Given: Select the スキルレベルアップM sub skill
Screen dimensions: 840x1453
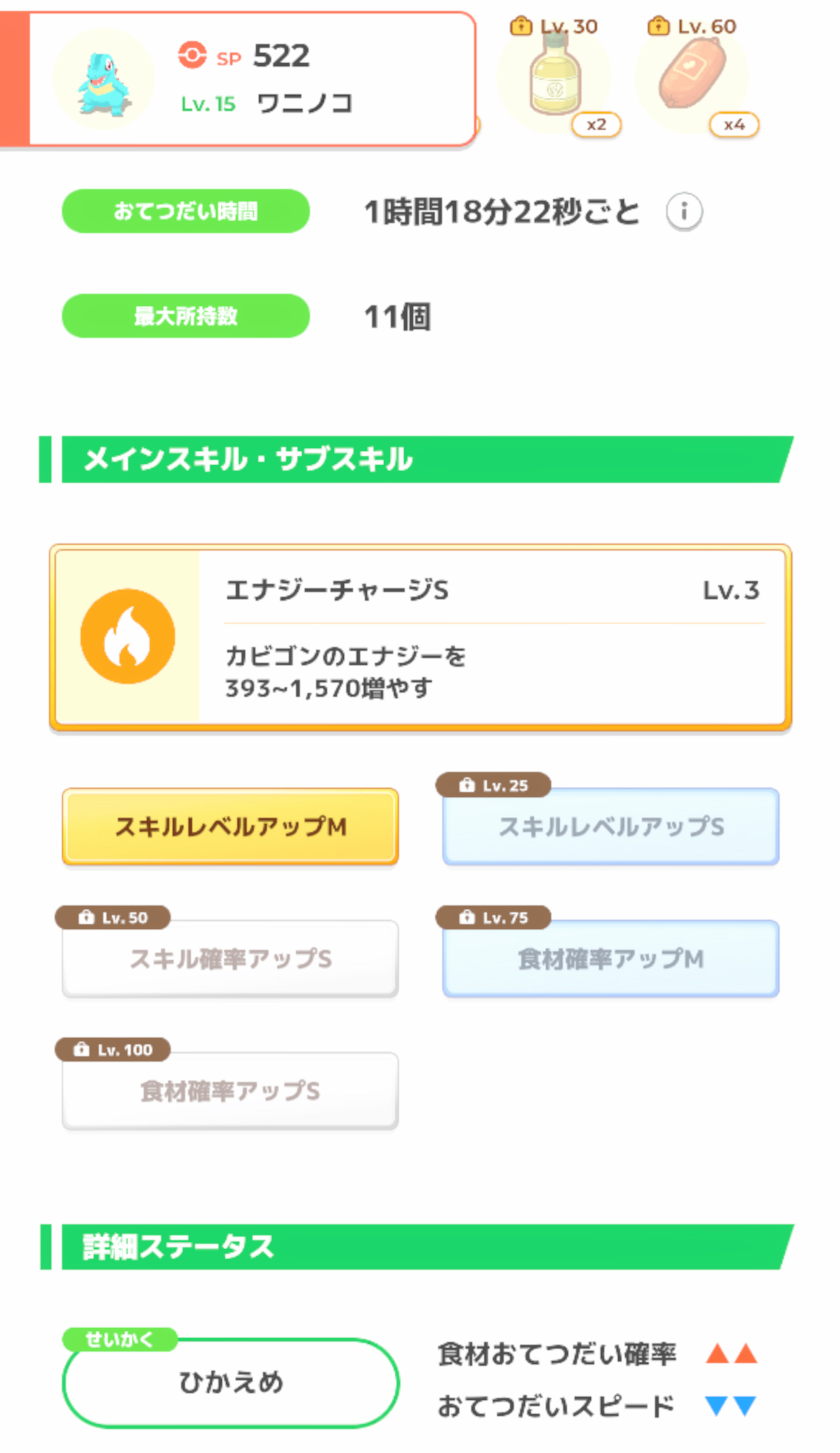Looking at the screenshot, I should [x=230, y=826].
